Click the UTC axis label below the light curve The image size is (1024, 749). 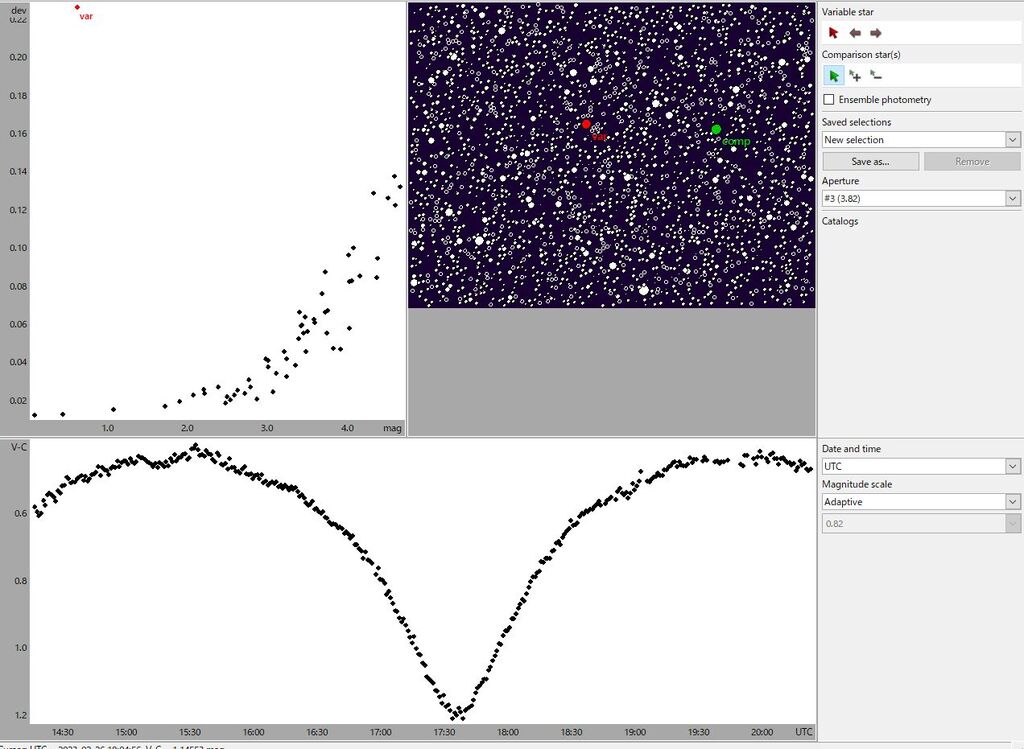[x=804, y=732]
